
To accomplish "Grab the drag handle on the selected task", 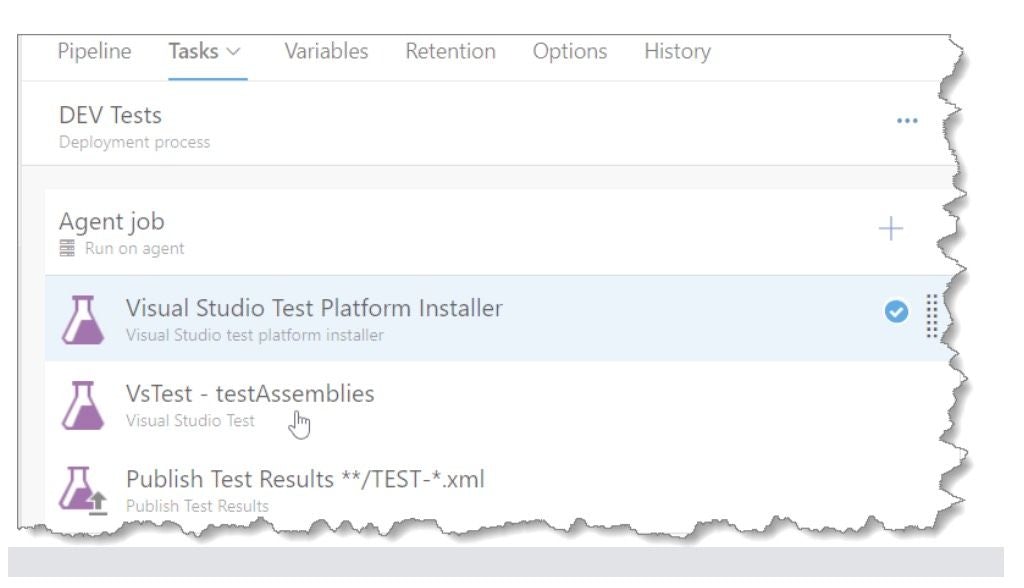I will tap(934, 312).
